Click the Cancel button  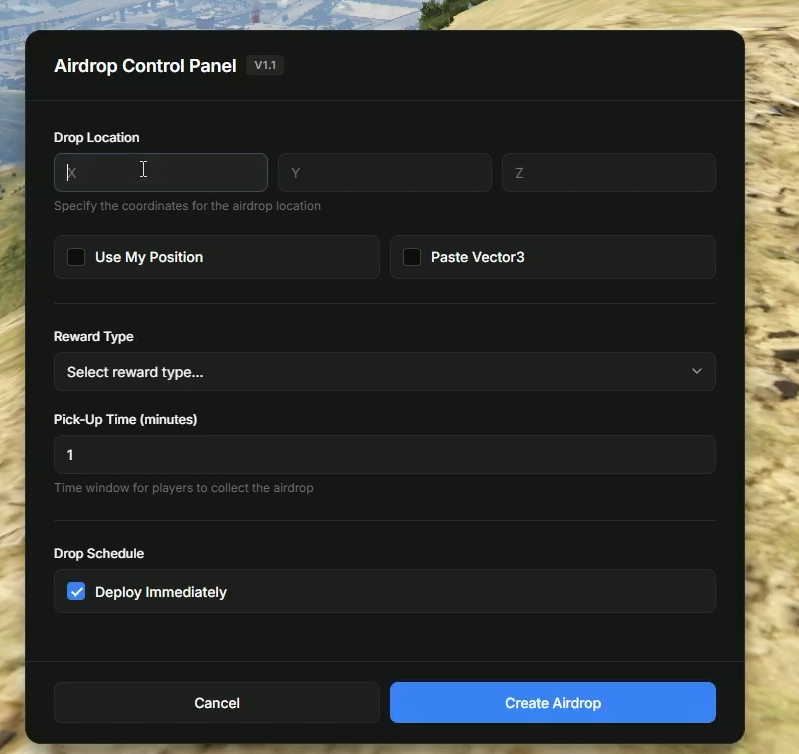click(217, 703)
